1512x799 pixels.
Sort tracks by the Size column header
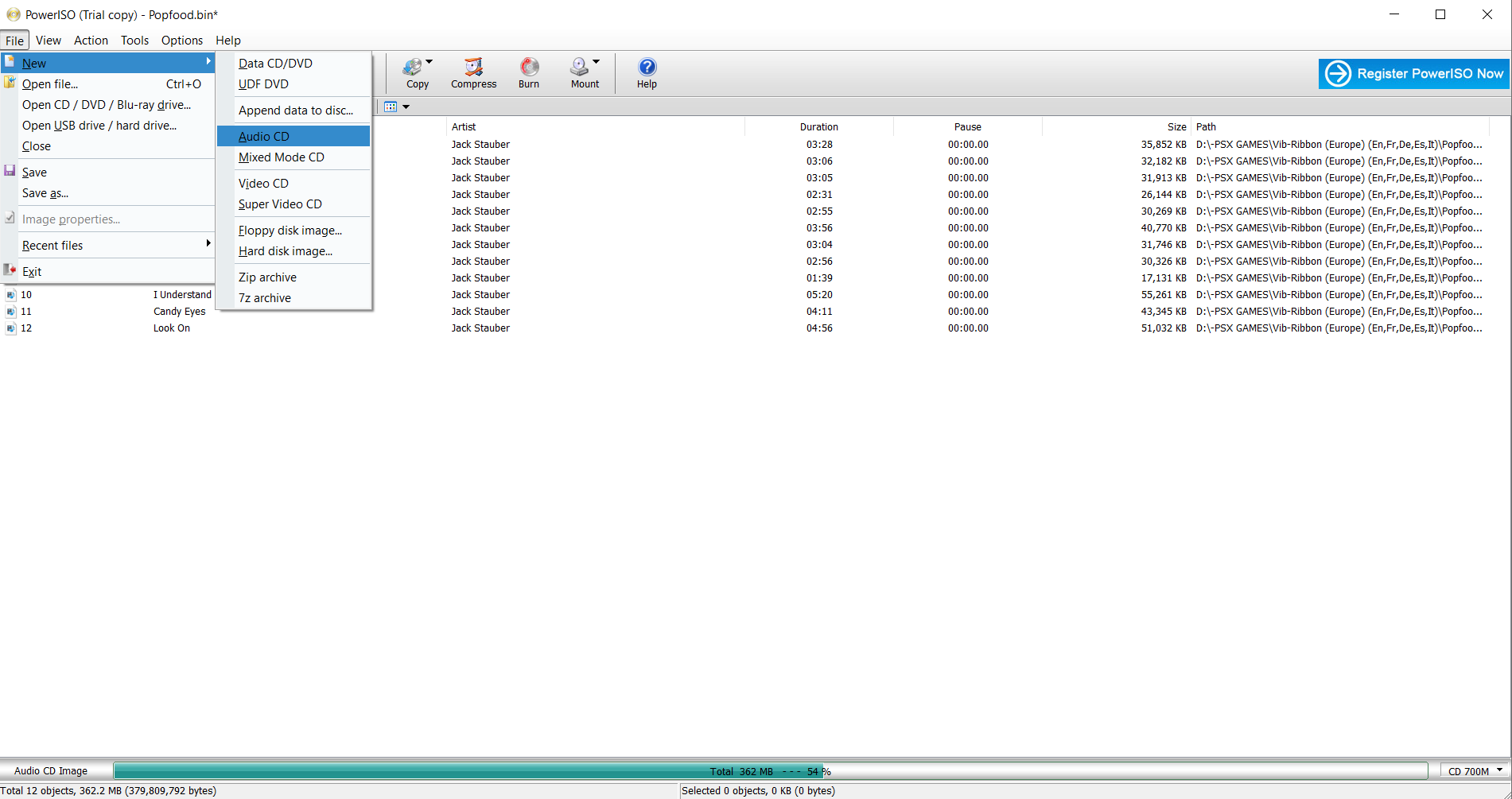1117,127
